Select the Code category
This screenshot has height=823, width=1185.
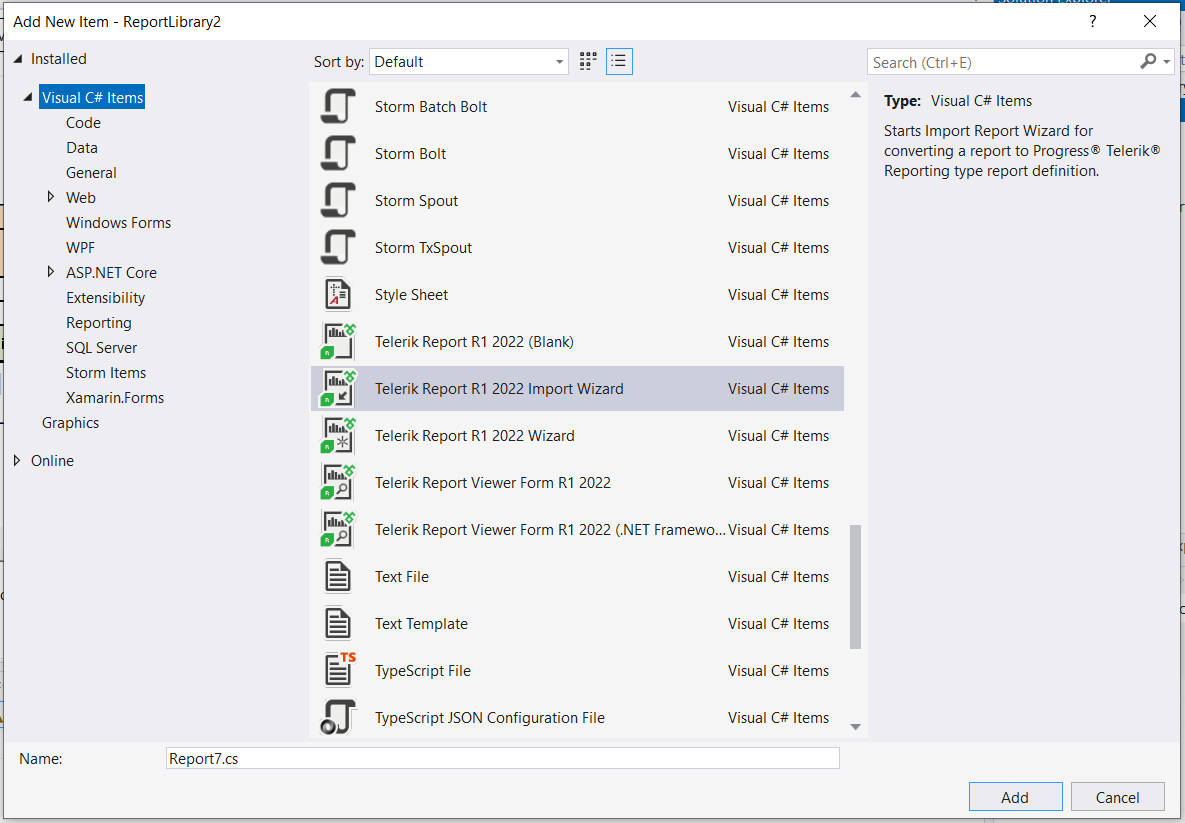point(83,122)
